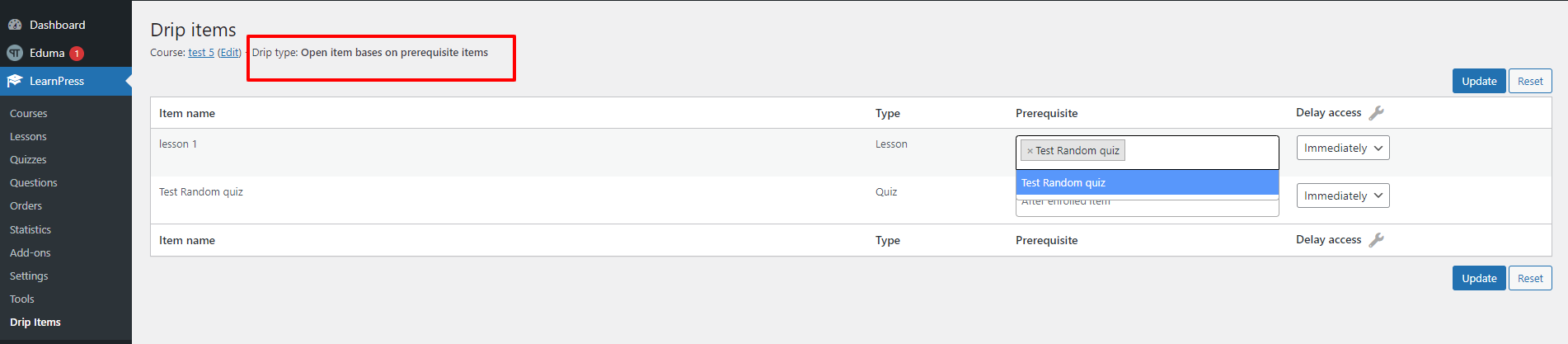Click the LearnPress graduation cap icon

(x=15, y=81)
